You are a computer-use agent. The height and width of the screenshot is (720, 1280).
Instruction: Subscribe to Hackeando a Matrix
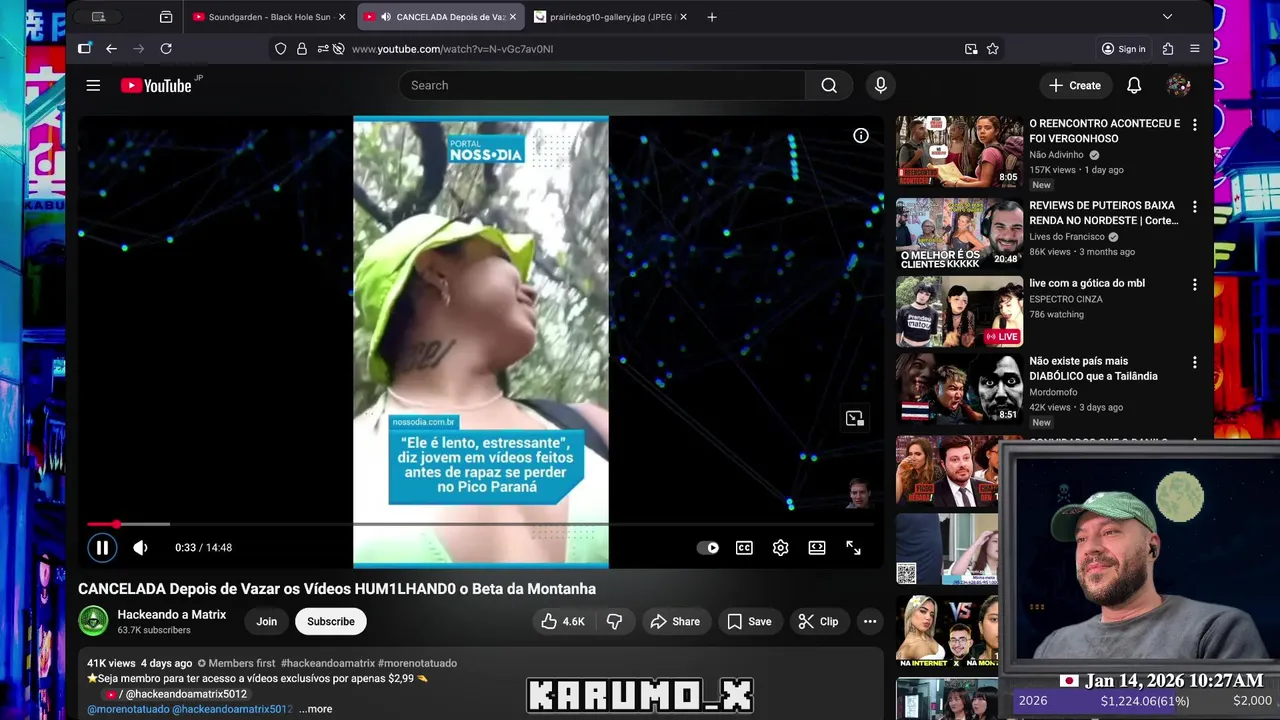(331, 621)
